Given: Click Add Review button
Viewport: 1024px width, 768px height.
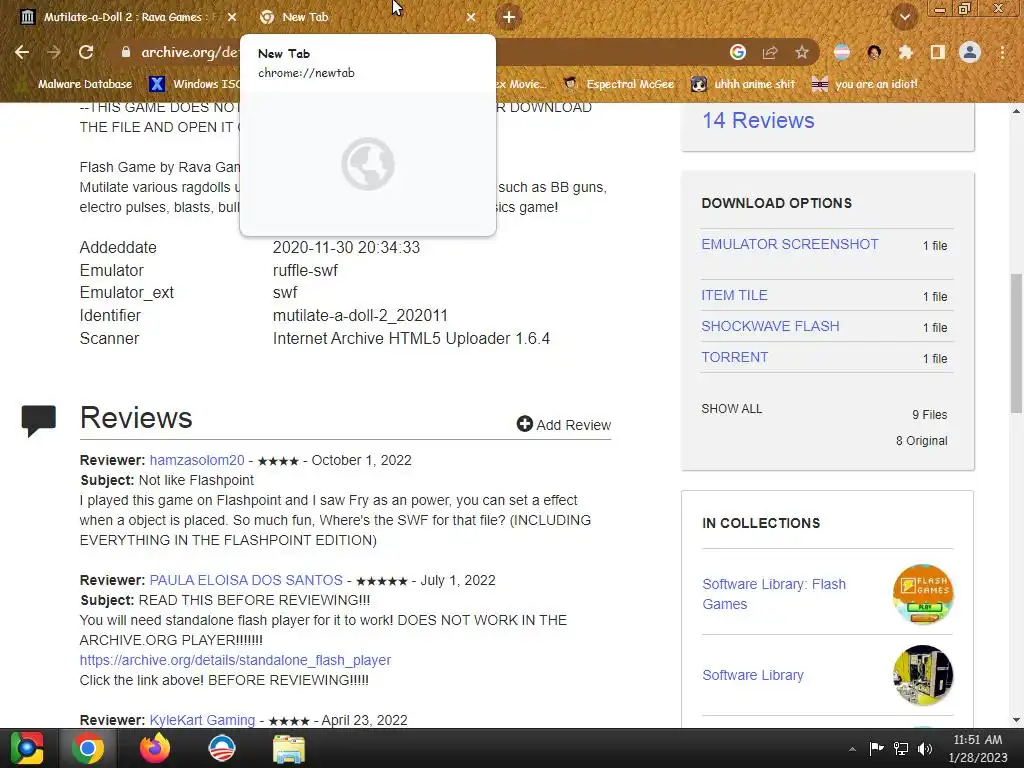Looking at the screenshot, I should (564, 424).
